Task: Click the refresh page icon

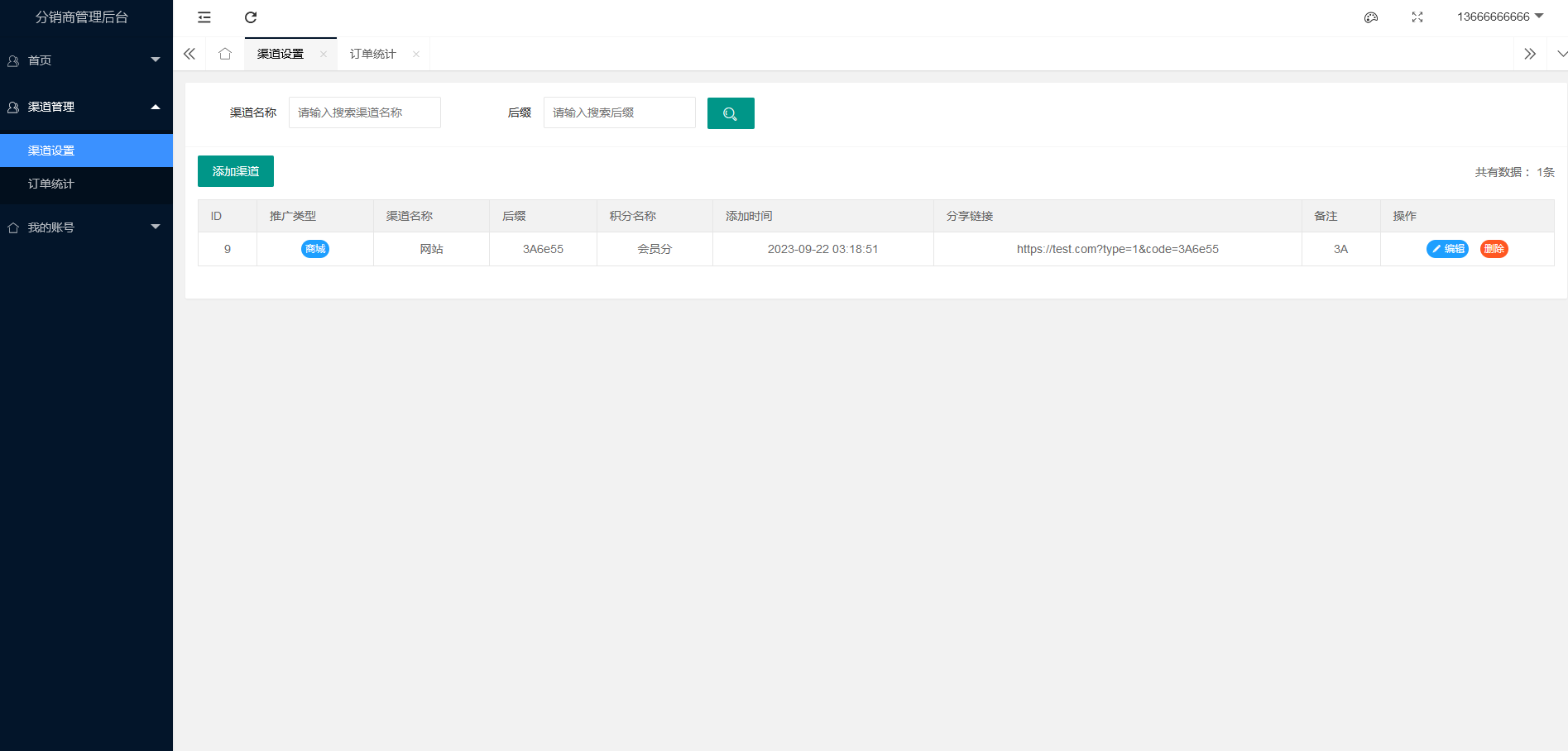Action: tap(251, 17)
